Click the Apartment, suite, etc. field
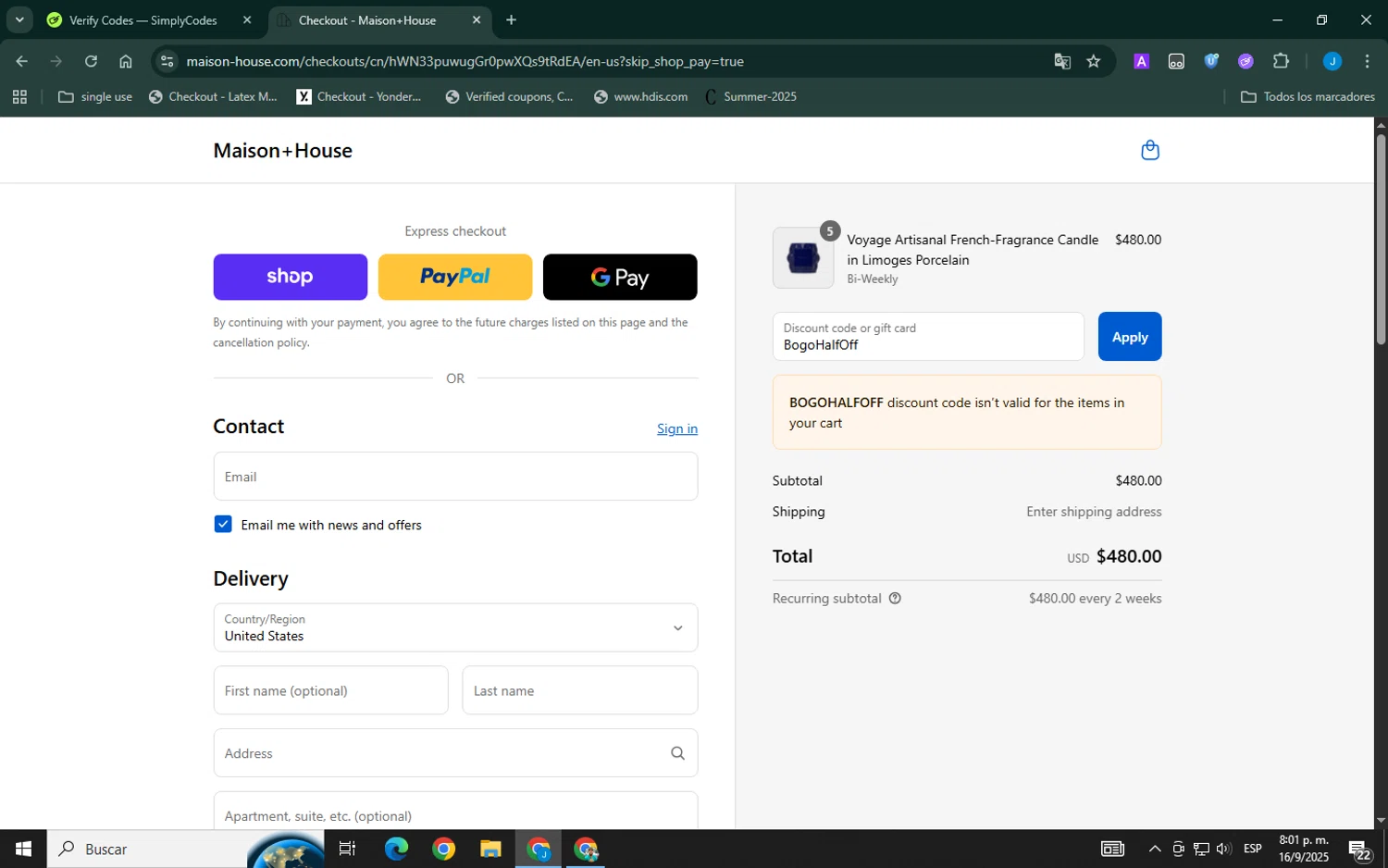Image resolution: width=1388 pixels, height=868 pixels. click(x=455, y=811)
